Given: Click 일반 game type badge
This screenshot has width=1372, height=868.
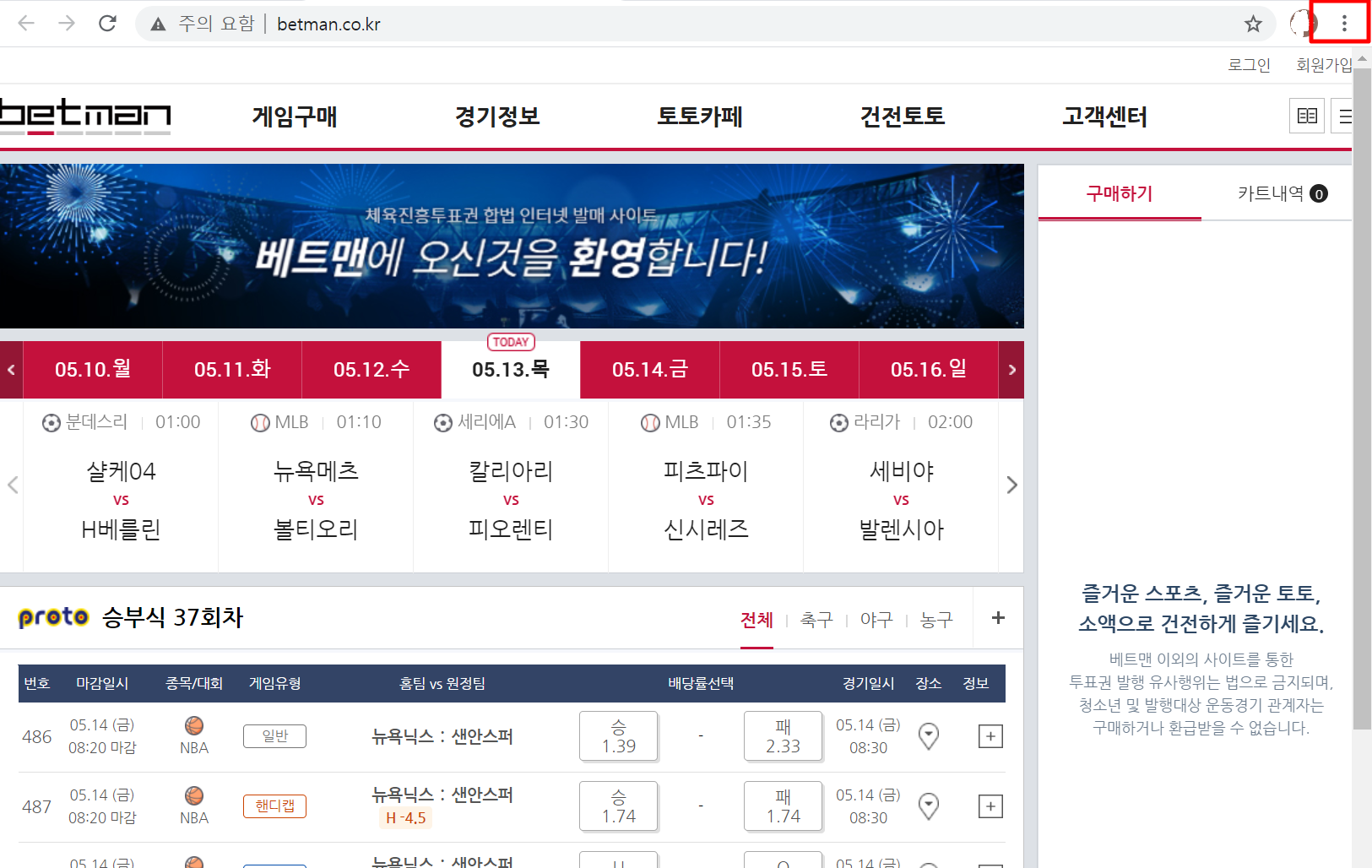Looking at the screenshot, I should pyautogui.click(x=274, y=736).
